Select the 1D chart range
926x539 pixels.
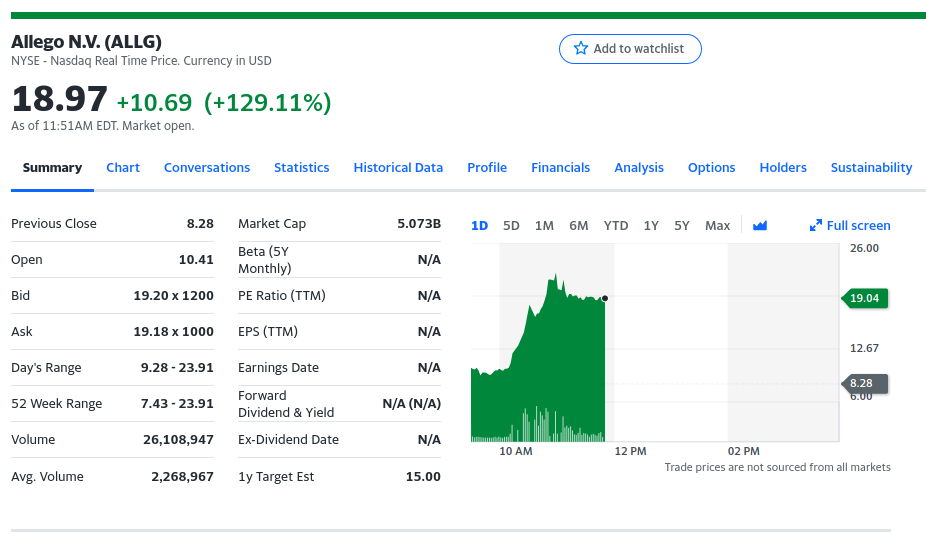(479, 226)
